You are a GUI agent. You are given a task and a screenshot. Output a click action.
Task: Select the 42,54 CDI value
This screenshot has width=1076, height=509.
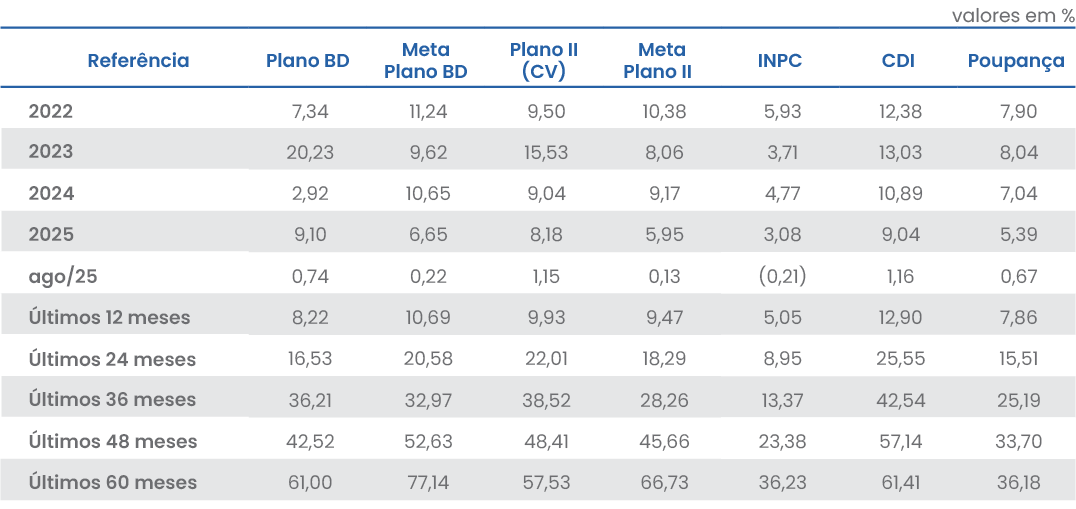coord(901,400)
